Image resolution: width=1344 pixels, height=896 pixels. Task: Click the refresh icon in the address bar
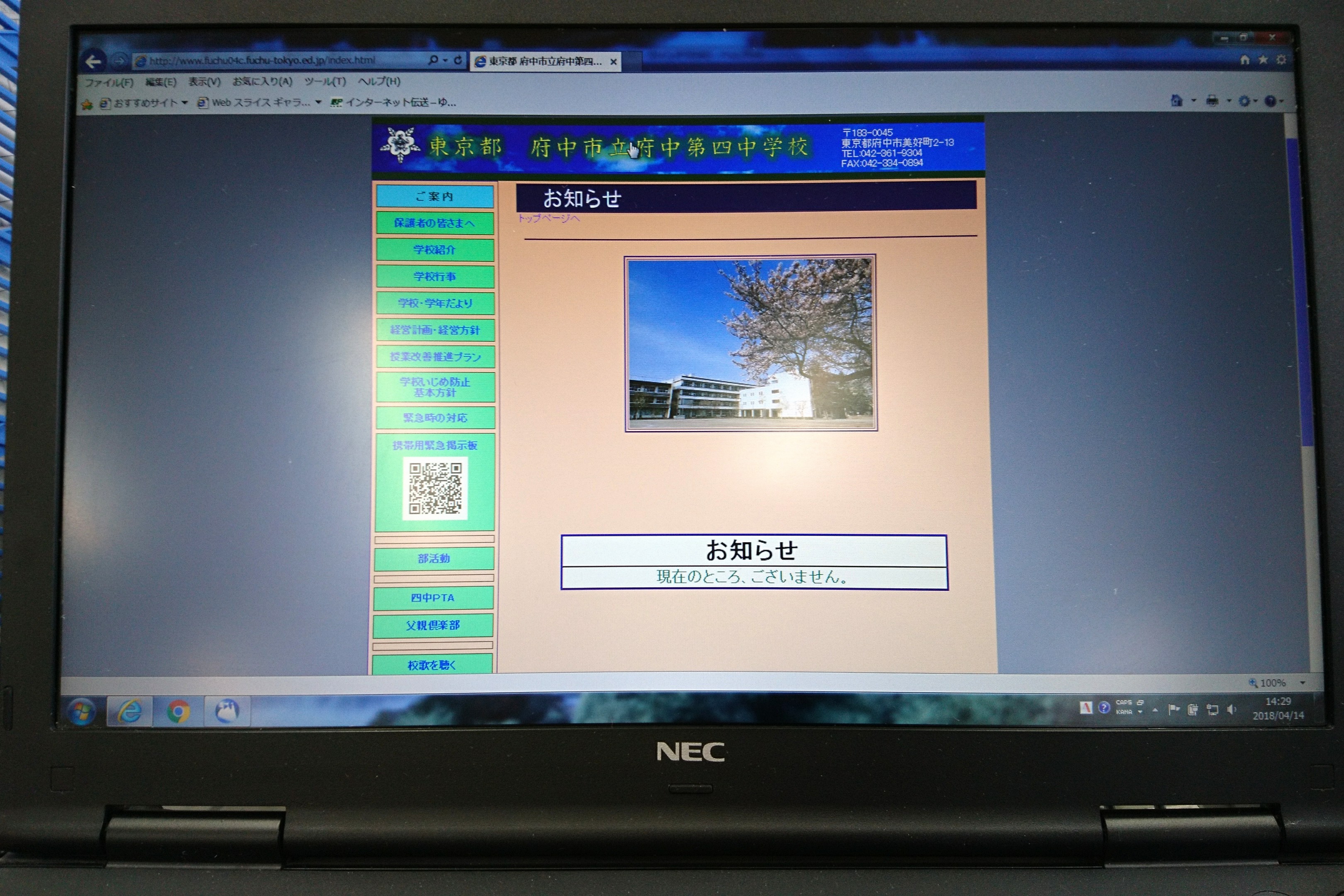[x=458, y=59]
